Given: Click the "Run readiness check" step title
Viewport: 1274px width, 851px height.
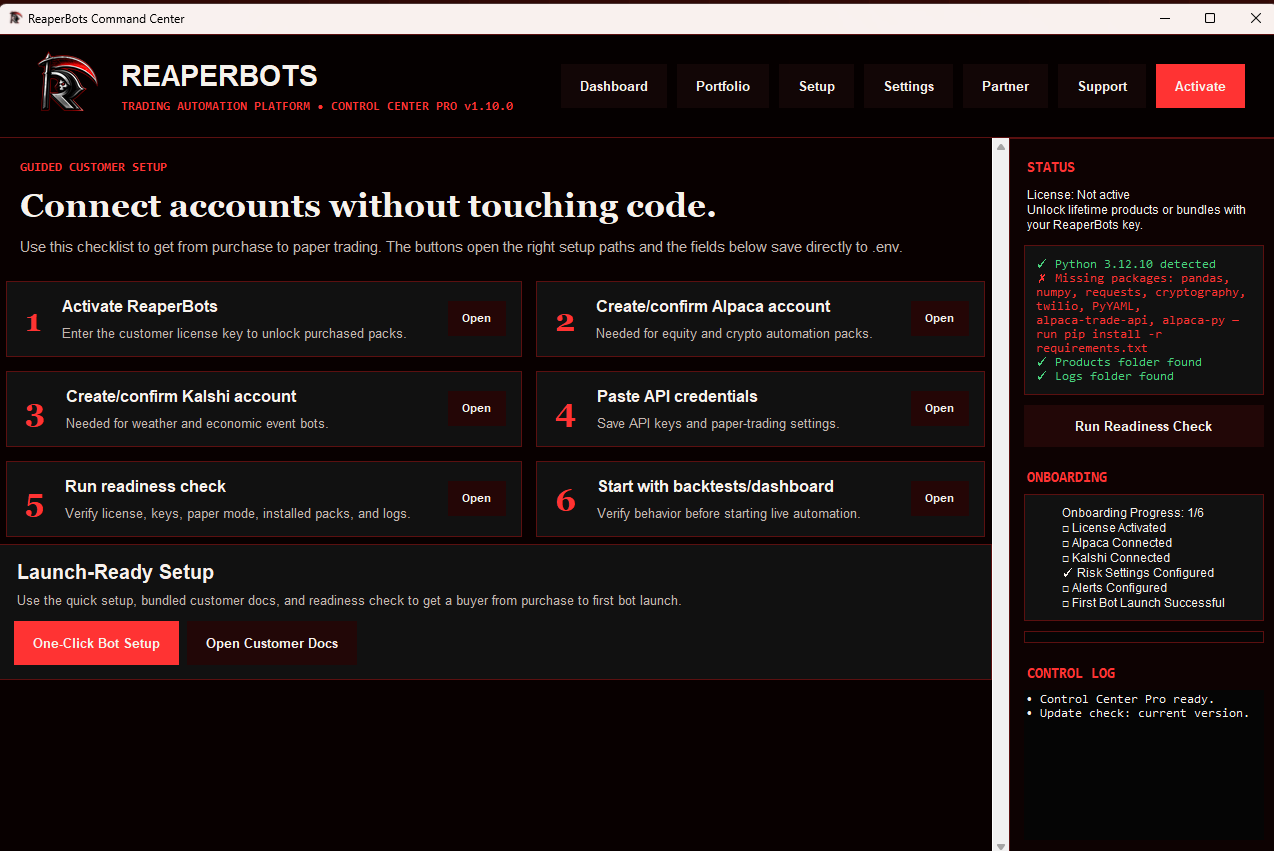Looking at the screenshot, I should [x=146, y=486].
